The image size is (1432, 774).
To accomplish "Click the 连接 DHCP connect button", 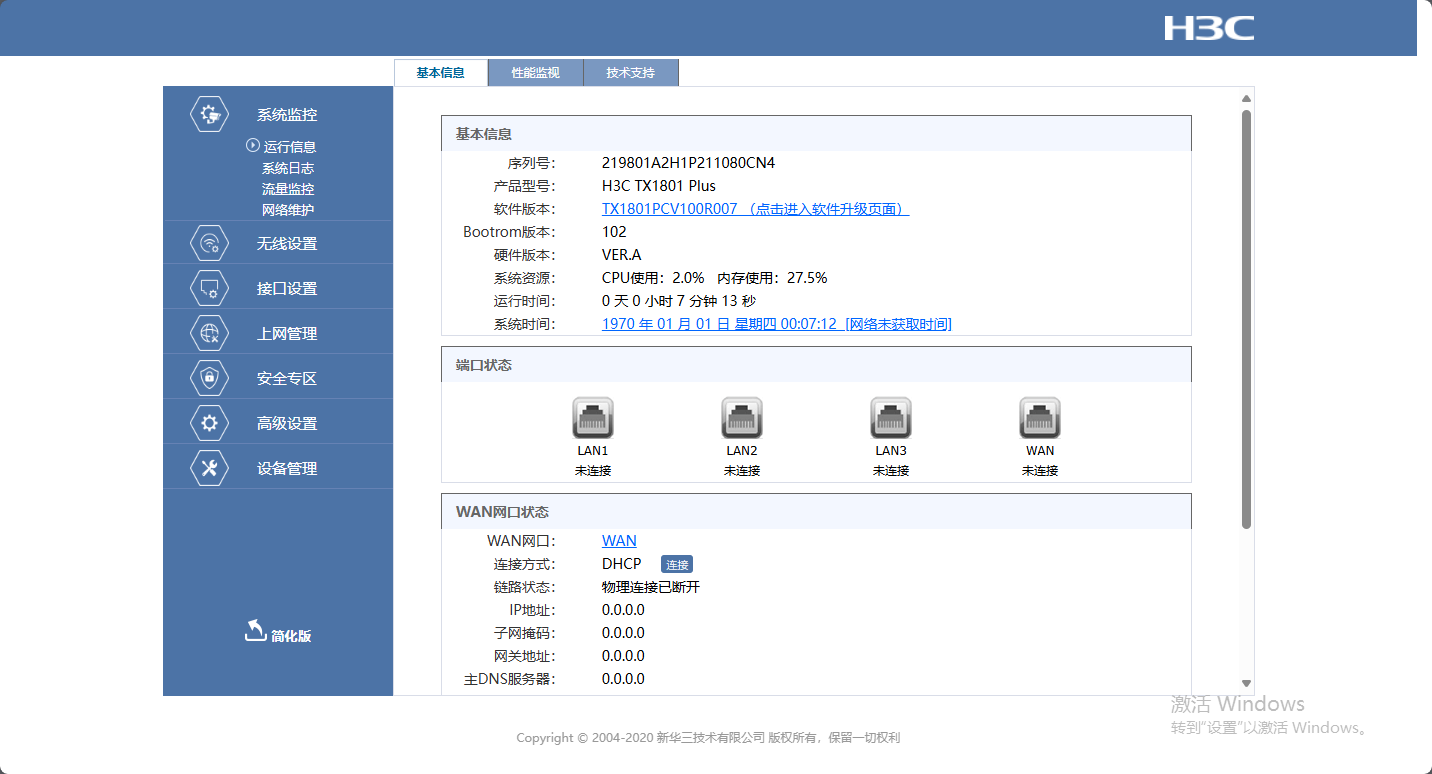I will pos(677,565).
